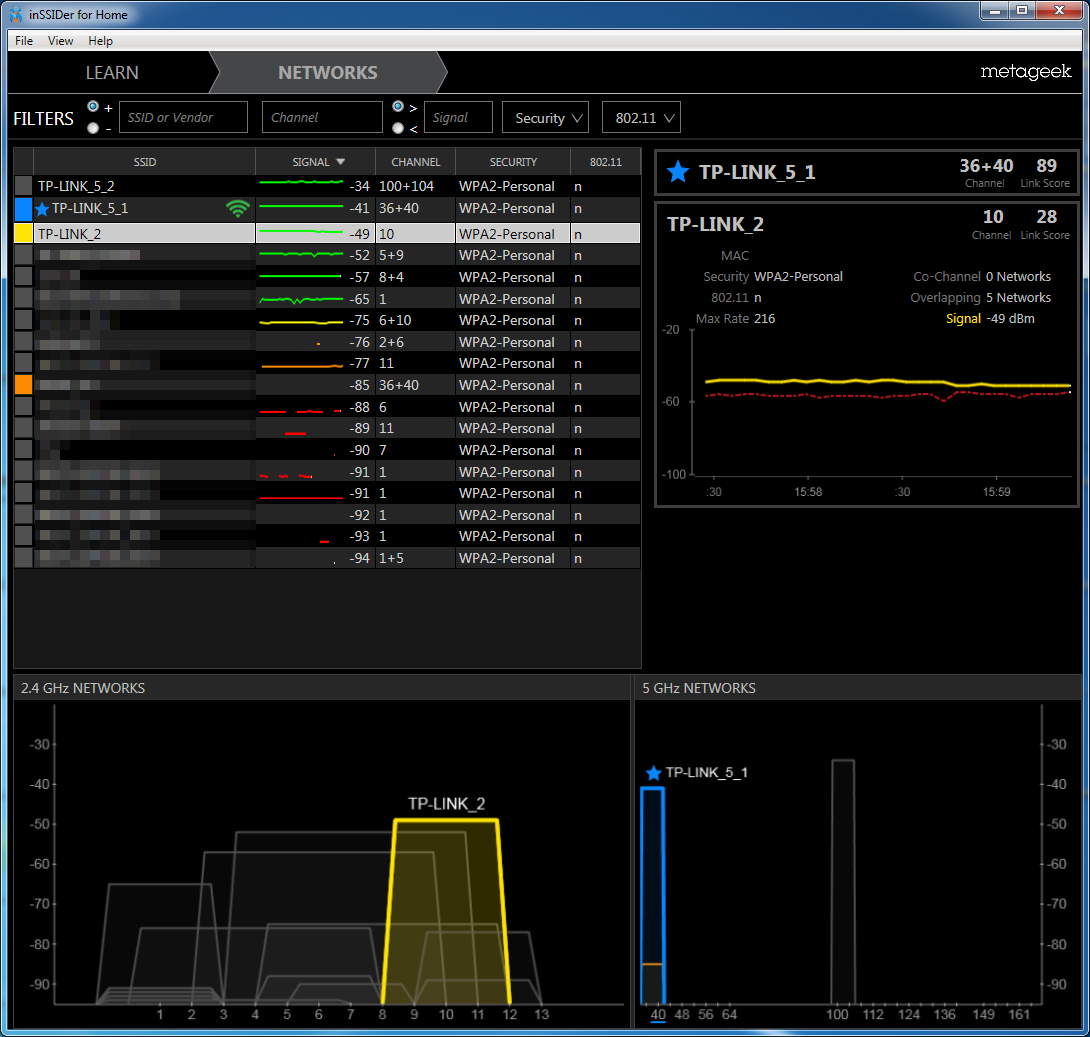Click the -57 signal value
Viewport: 1090px width, 1037px height.
point(359,277)
